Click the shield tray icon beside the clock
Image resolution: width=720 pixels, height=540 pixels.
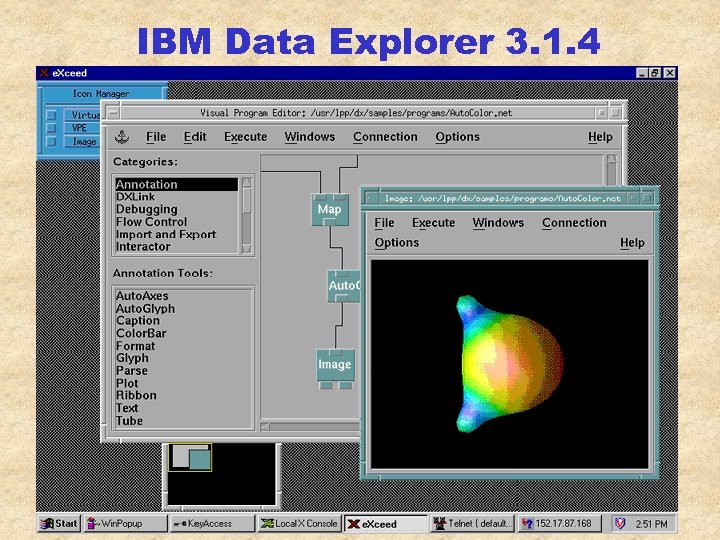(x=619, y=523)
